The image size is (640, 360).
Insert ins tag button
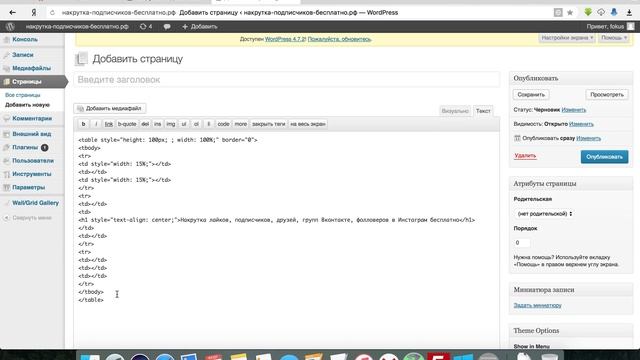coord(158,124)
